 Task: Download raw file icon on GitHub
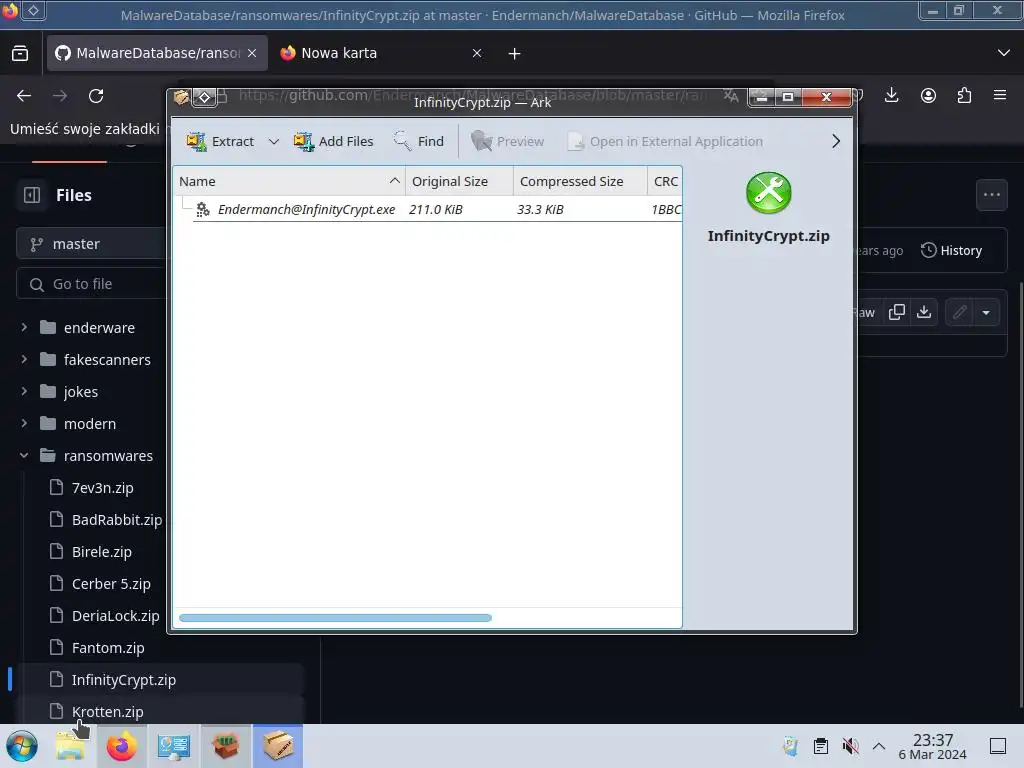click(924, 312)
